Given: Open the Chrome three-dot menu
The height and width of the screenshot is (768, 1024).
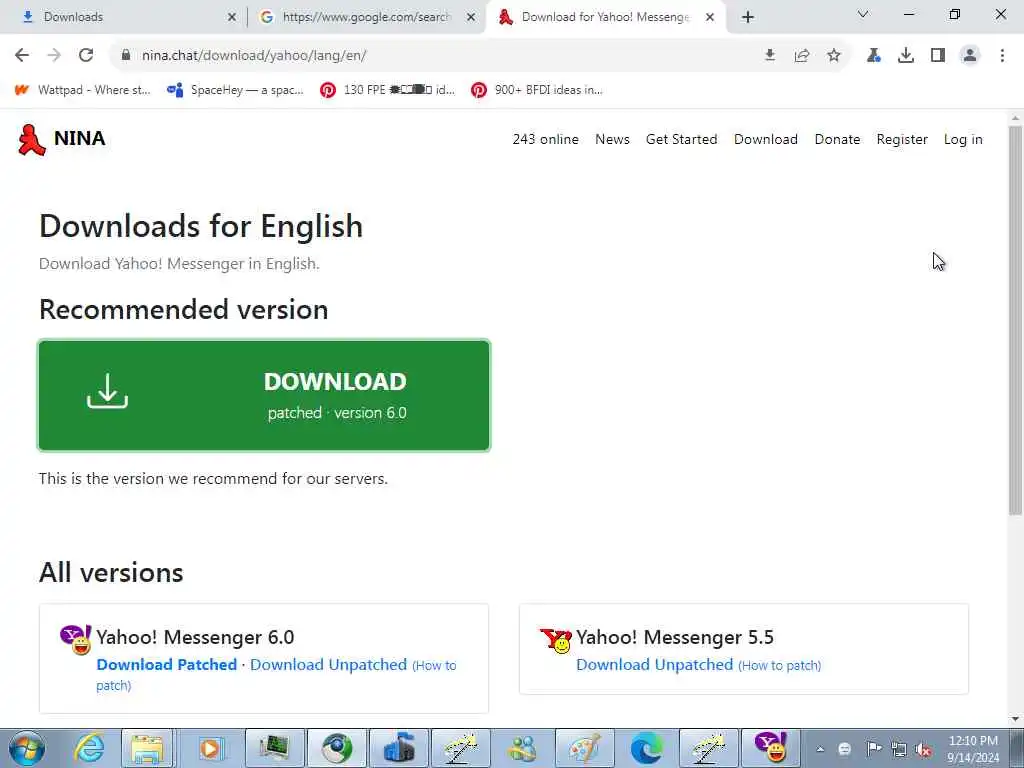Looking at the screenshot, I should pos(1002,56).
